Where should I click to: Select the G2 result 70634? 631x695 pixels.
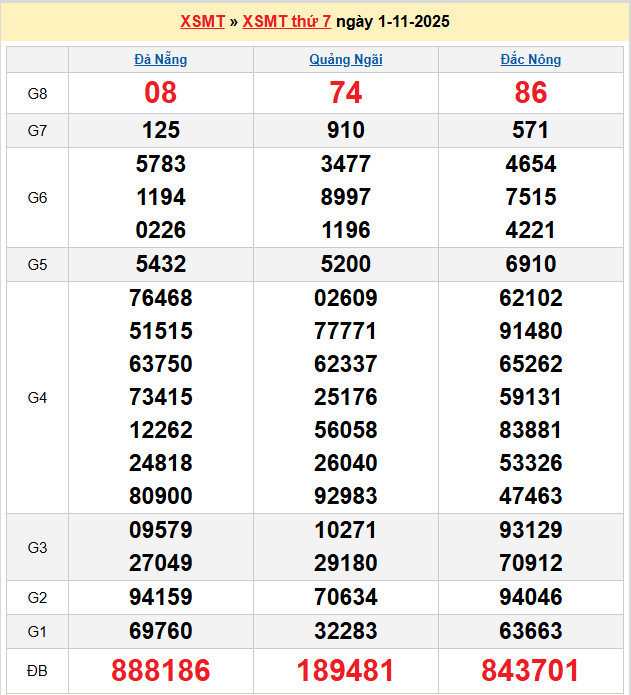click(x=346, y=597)
